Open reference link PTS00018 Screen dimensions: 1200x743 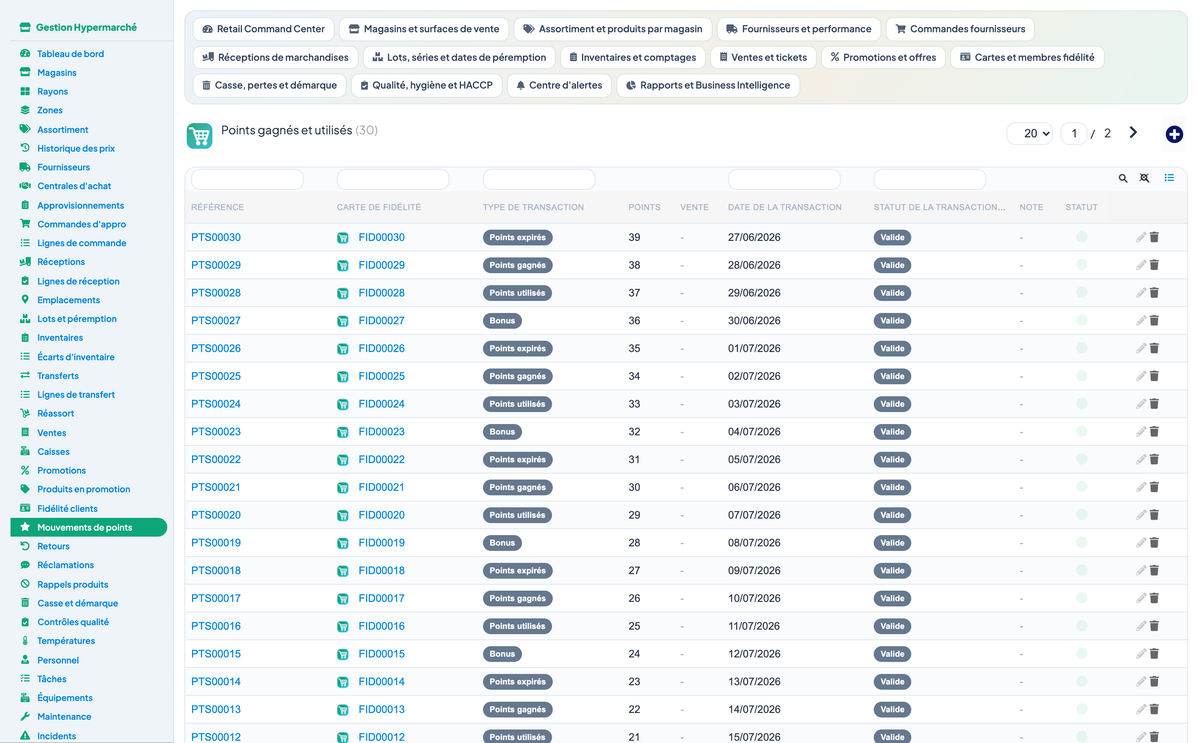(x=216, y=571)
